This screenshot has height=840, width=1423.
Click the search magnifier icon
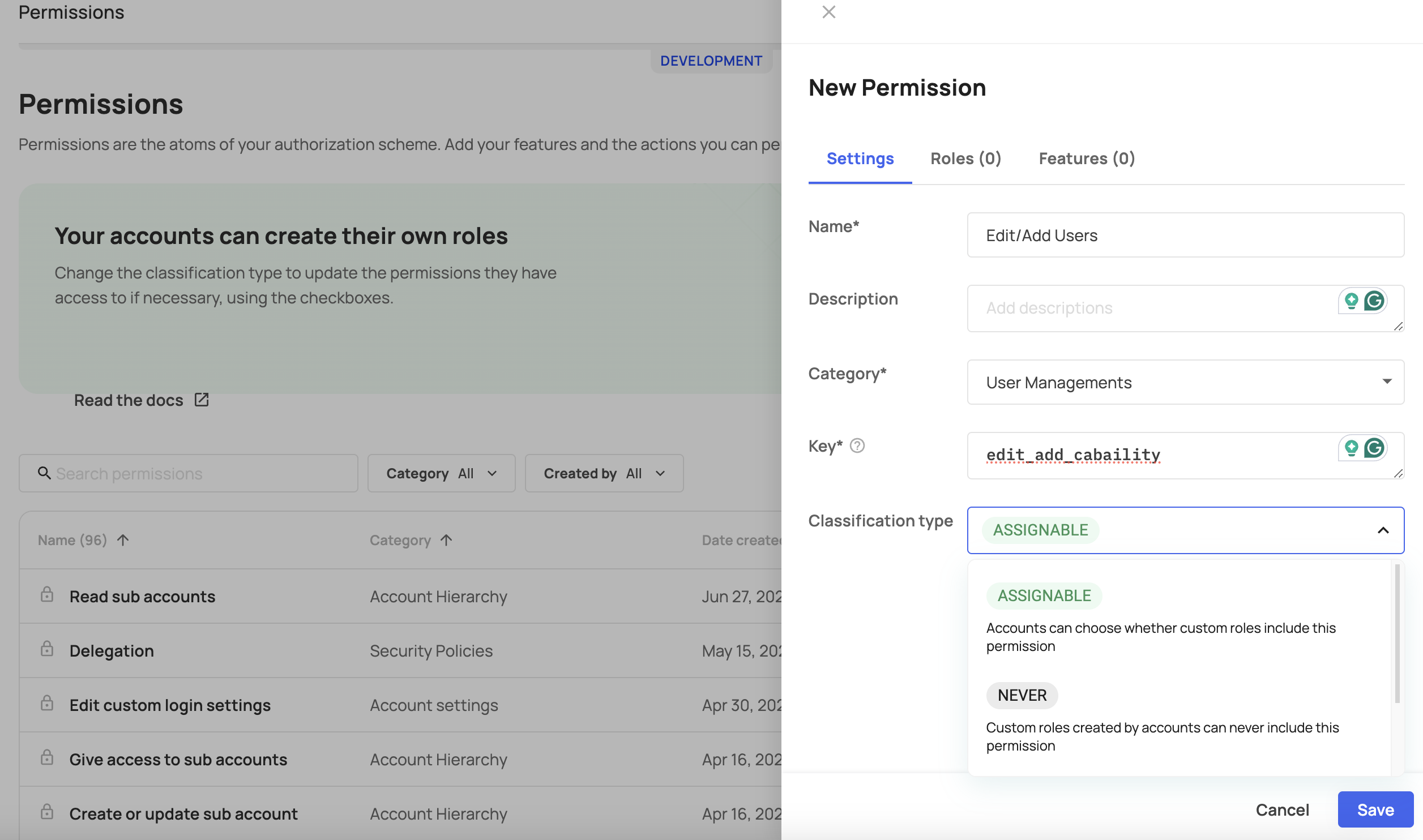pos(44,473)
